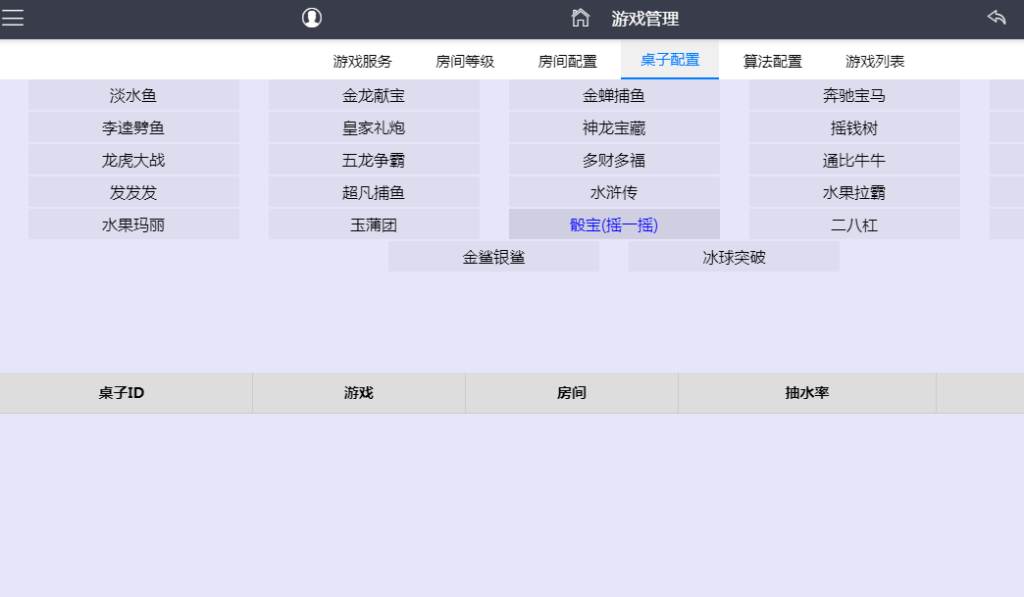Click the 骰宝(摇一摇) game button
The height and width of the screenshot is (597, 1024).
point(613,224)
